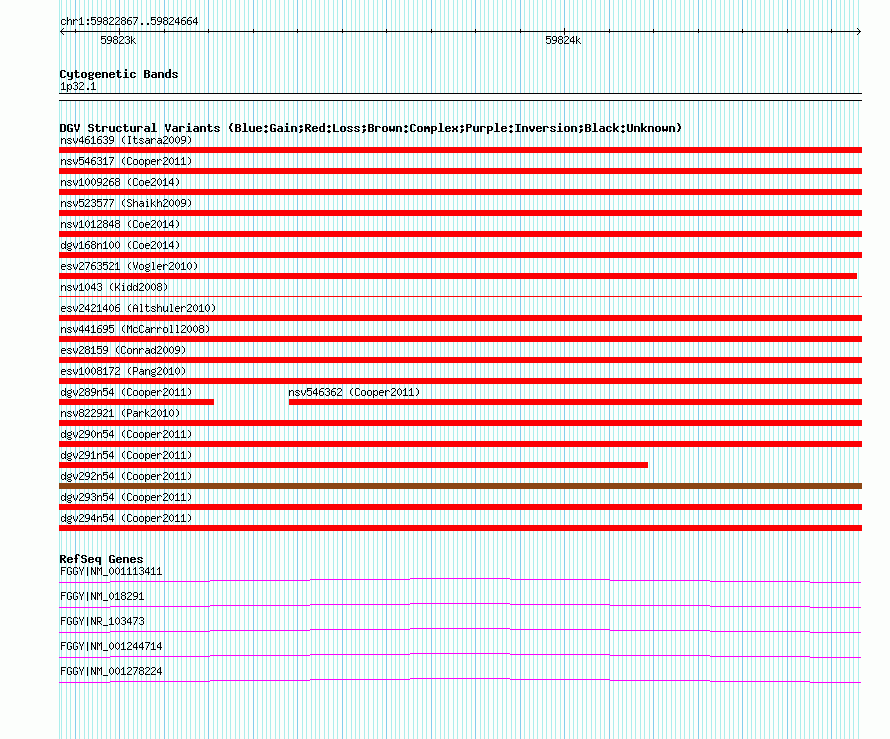
Task: Open variant nsv1043 (Kidd2008)
Action: click(x=114, y=287)
